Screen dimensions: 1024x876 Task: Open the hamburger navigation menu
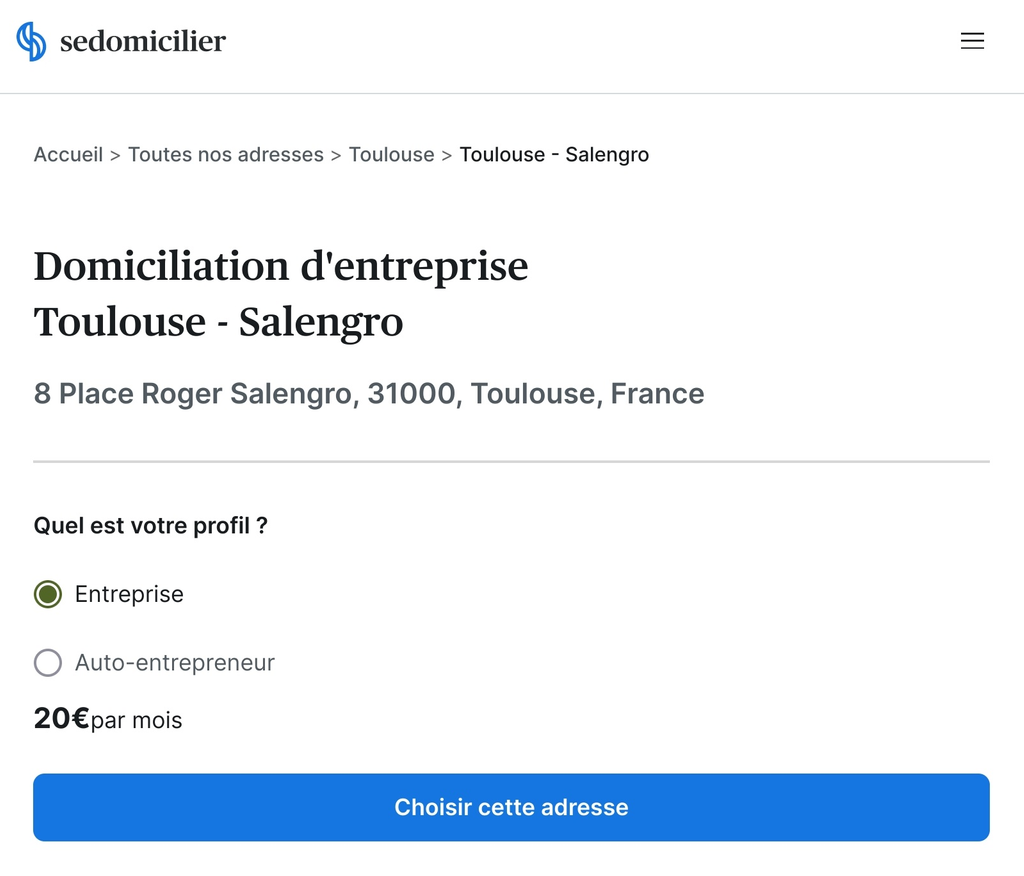click(972, 41)
